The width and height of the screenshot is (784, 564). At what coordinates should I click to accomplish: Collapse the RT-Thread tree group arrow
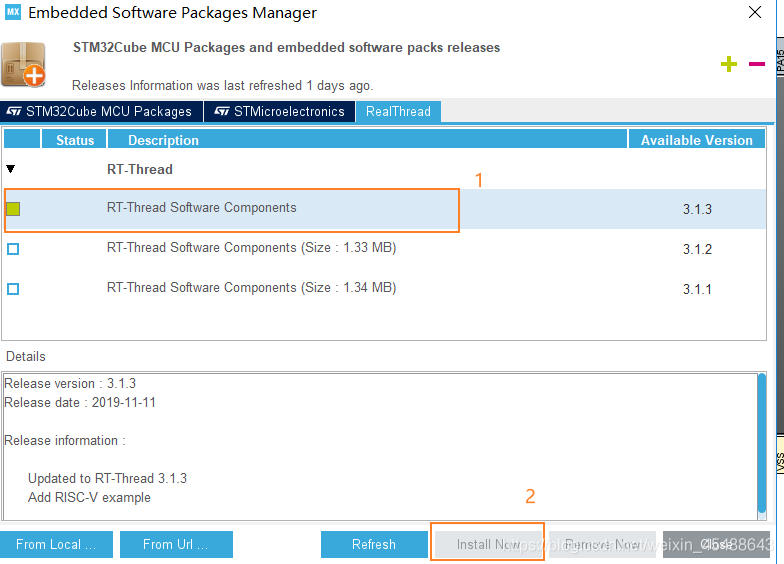point(10,169)
